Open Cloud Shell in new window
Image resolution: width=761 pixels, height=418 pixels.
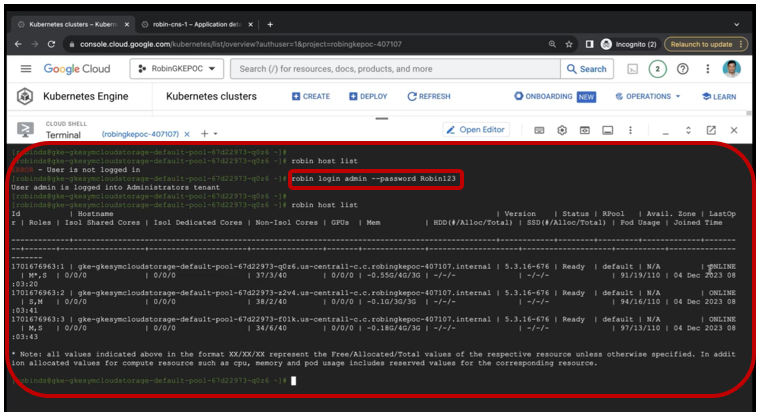tap(711, 130)
